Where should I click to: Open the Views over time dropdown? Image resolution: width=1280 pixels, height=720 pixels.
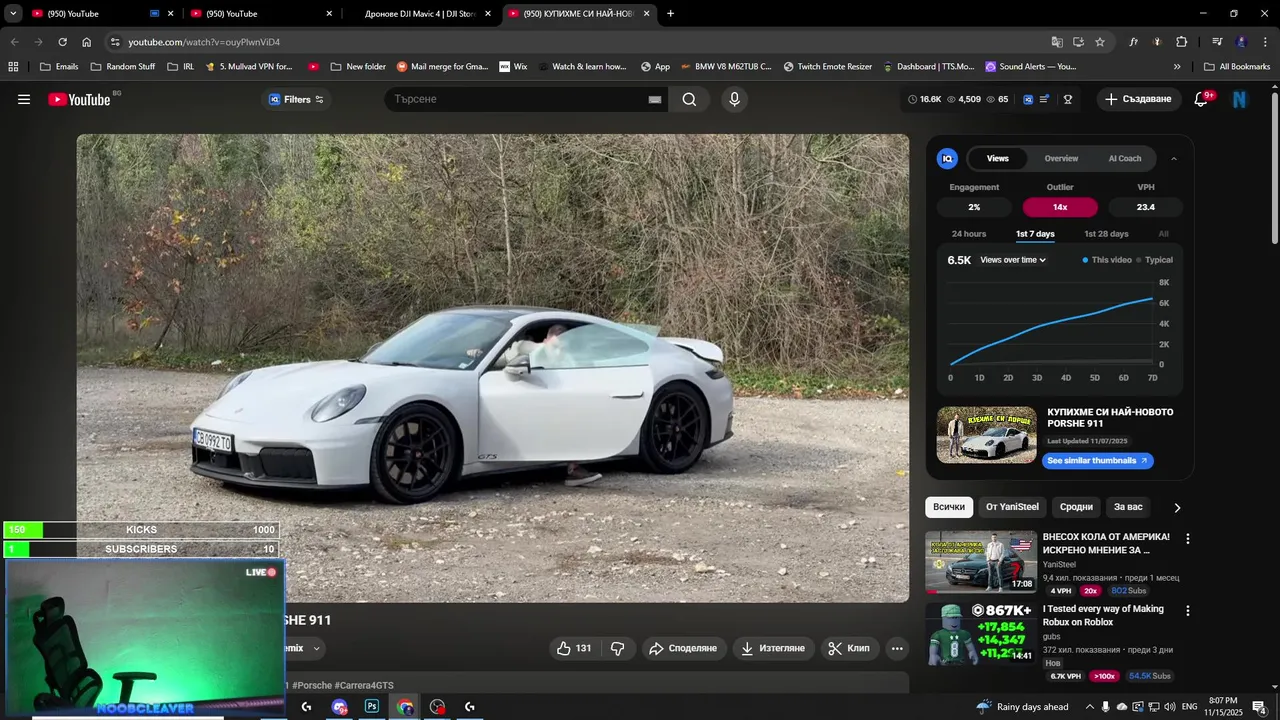click(x=1013, y=260)
